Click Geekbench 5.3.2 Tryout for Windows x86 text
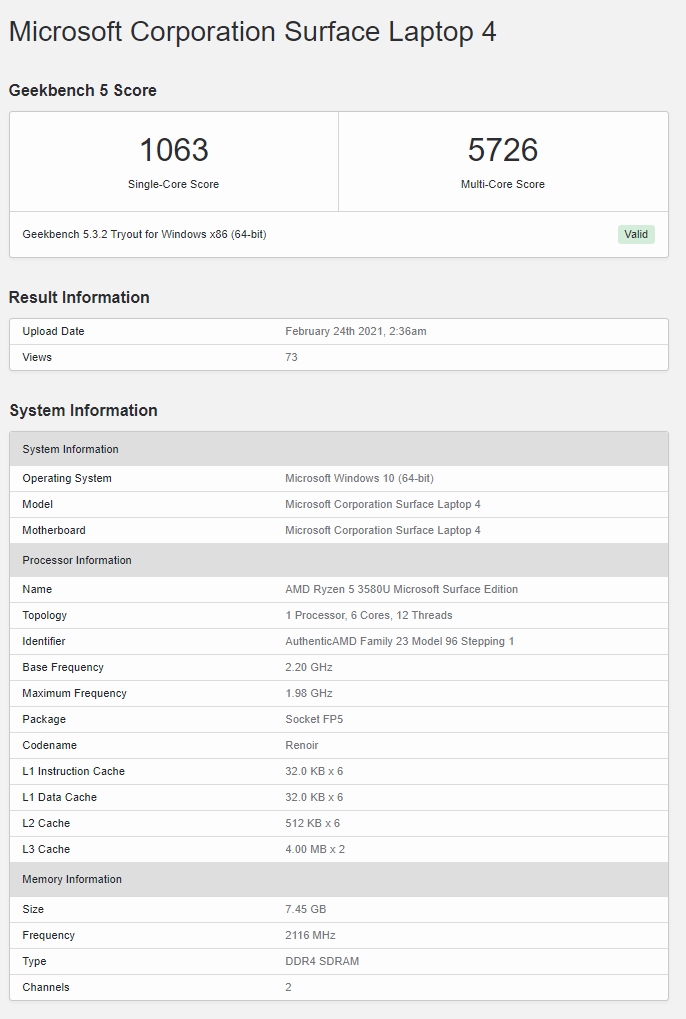The height and width of the screenshot is (1019, 686). pos(144,234)
